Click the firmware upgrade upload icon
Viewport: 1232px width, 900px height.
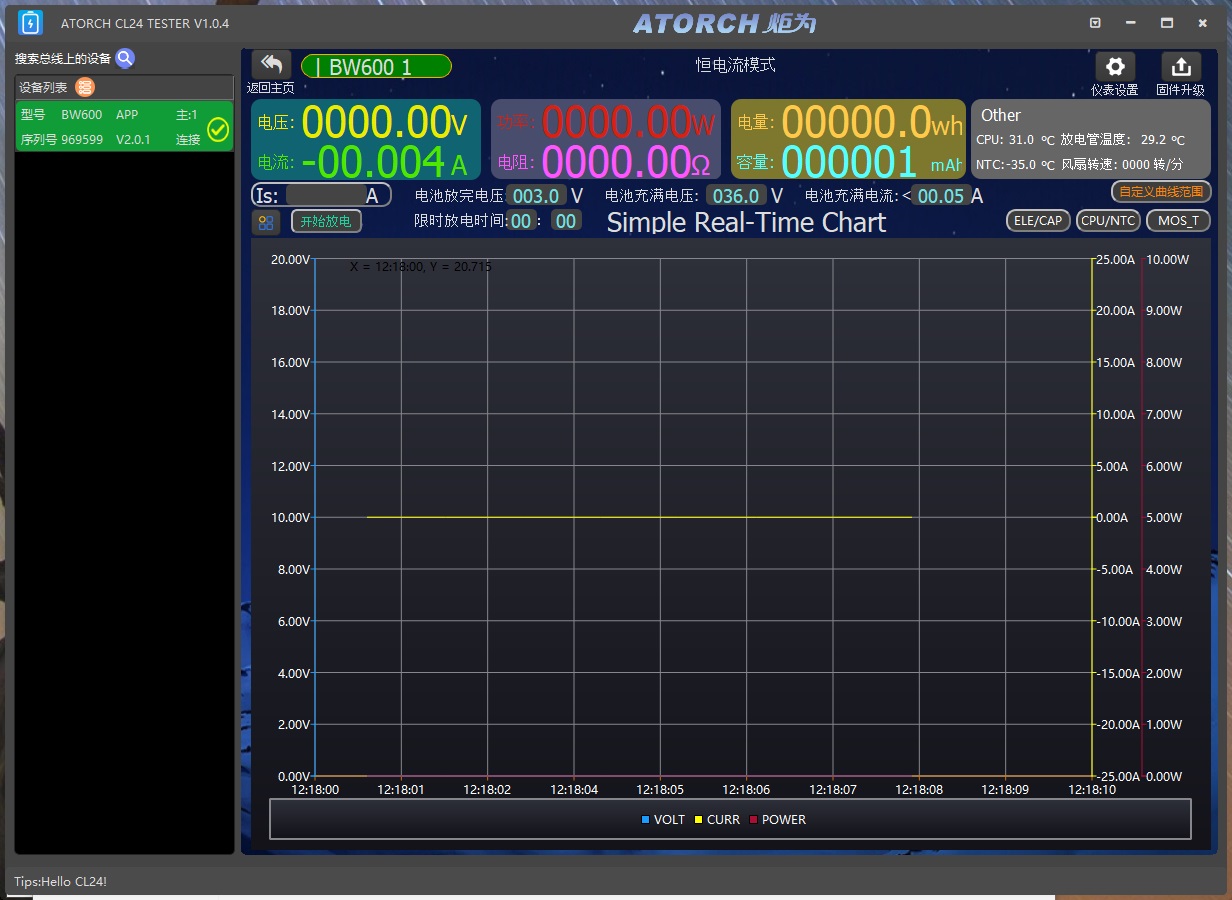(1180, 67)
